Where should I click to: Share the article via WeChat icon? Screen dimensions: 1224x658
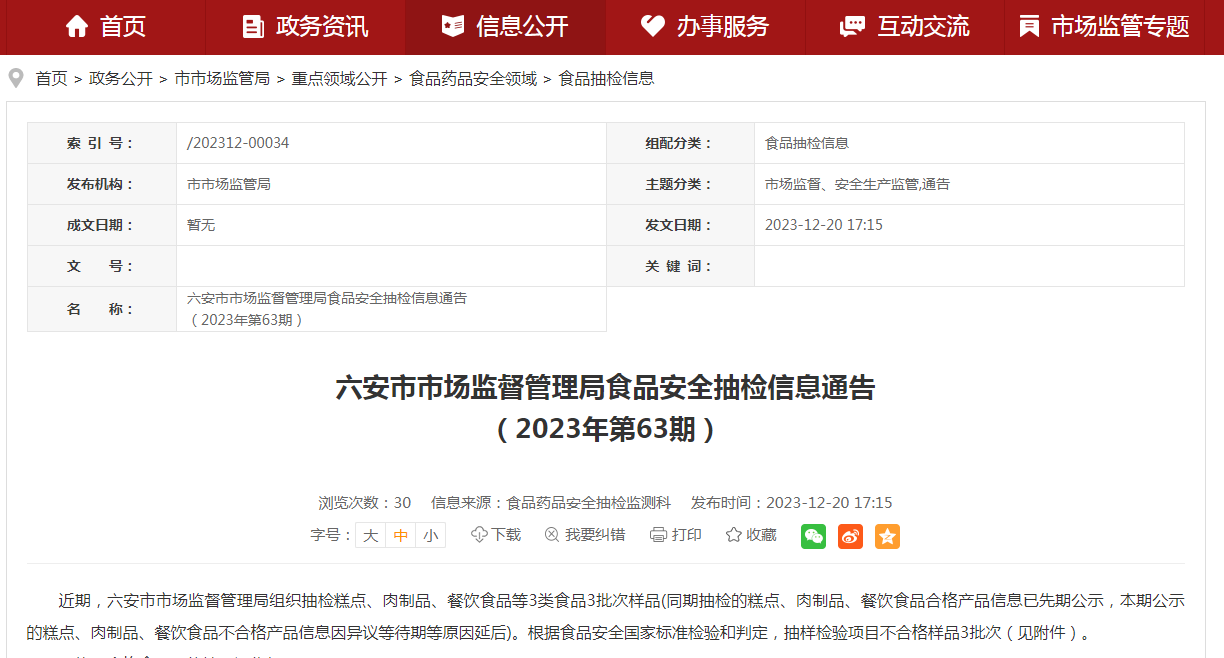tap(814, 536)
